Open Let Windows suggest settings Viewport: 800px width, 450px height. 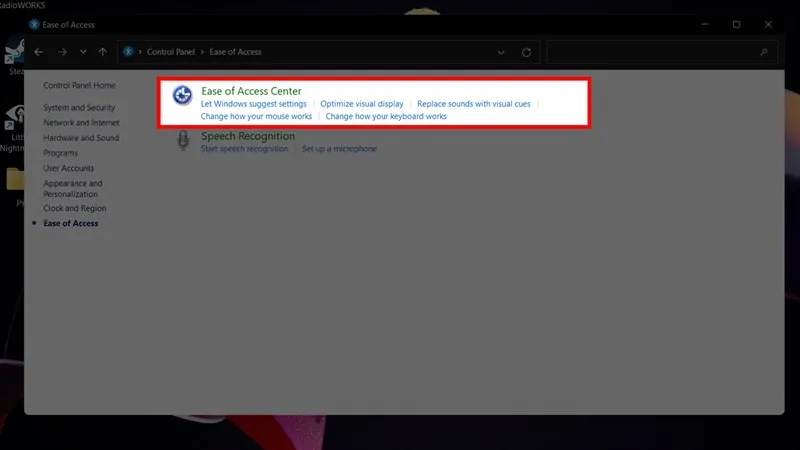[x=253, y=104]
